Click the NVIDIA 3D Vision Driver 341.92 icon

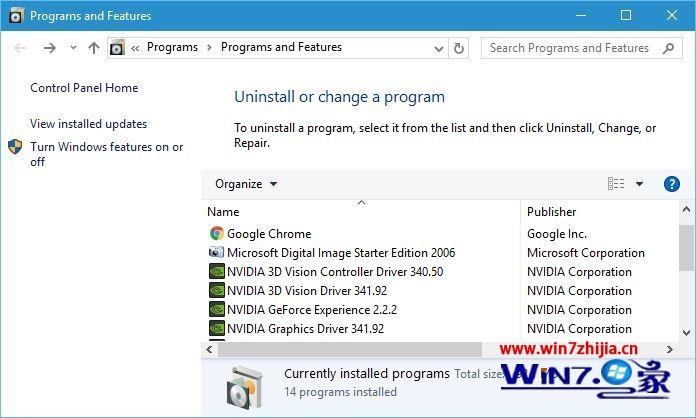pyautogui.click(x=217, y=290)
